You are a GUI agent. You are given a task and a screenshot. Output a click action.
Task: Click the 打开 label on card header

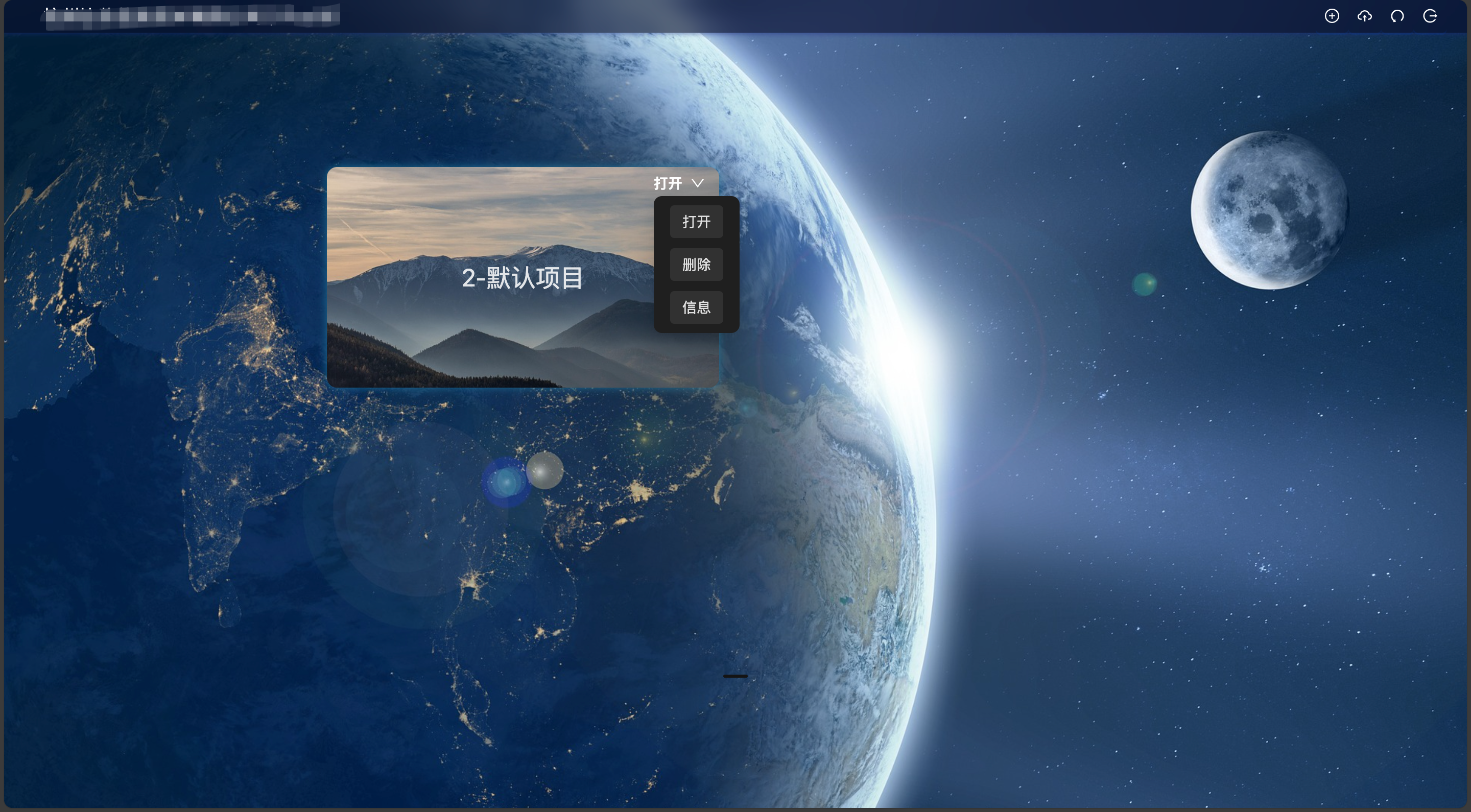click(668, 183)
